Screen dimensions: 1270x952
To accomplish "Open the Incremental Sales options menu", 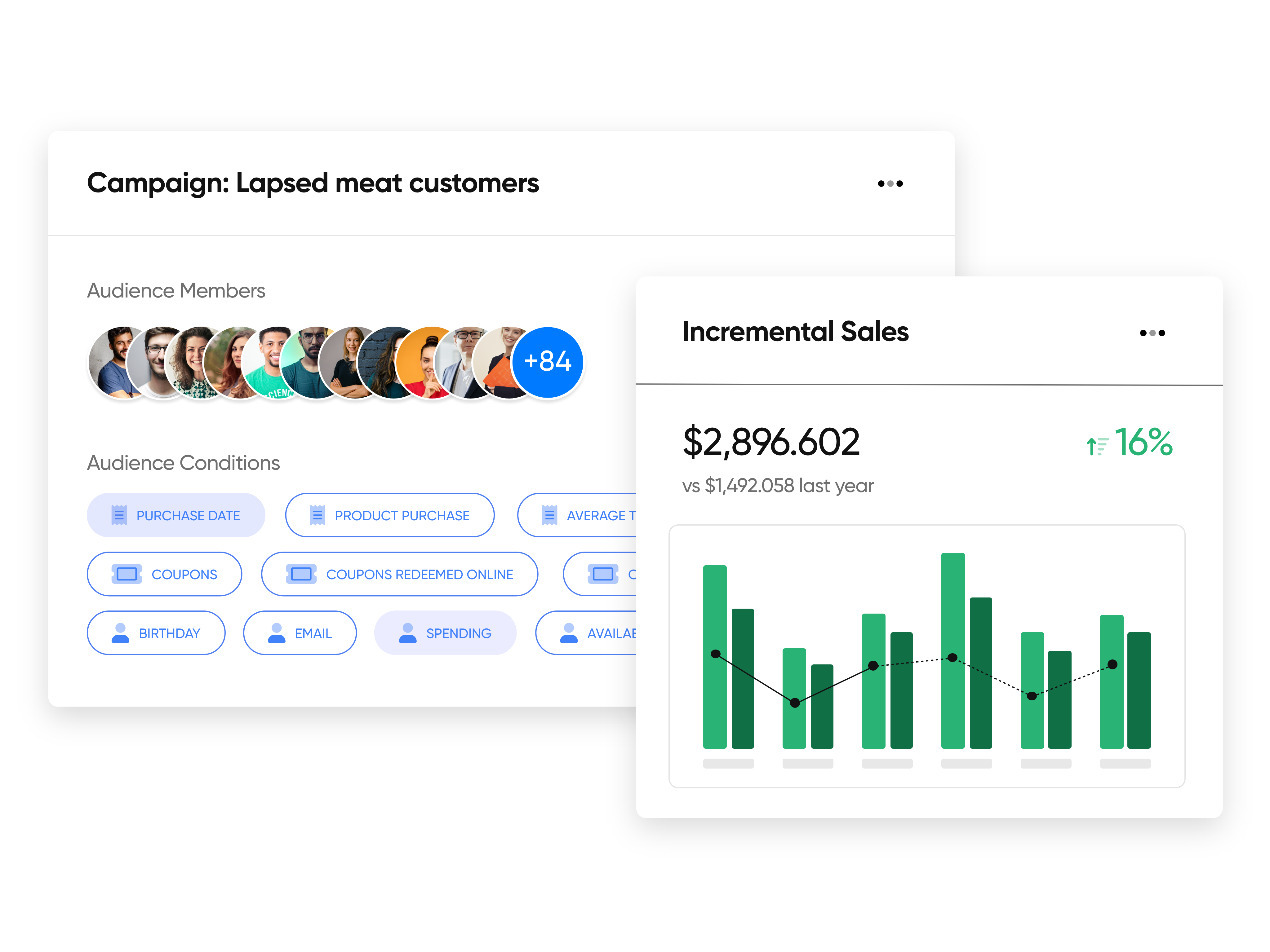I will click(1152, 333).
